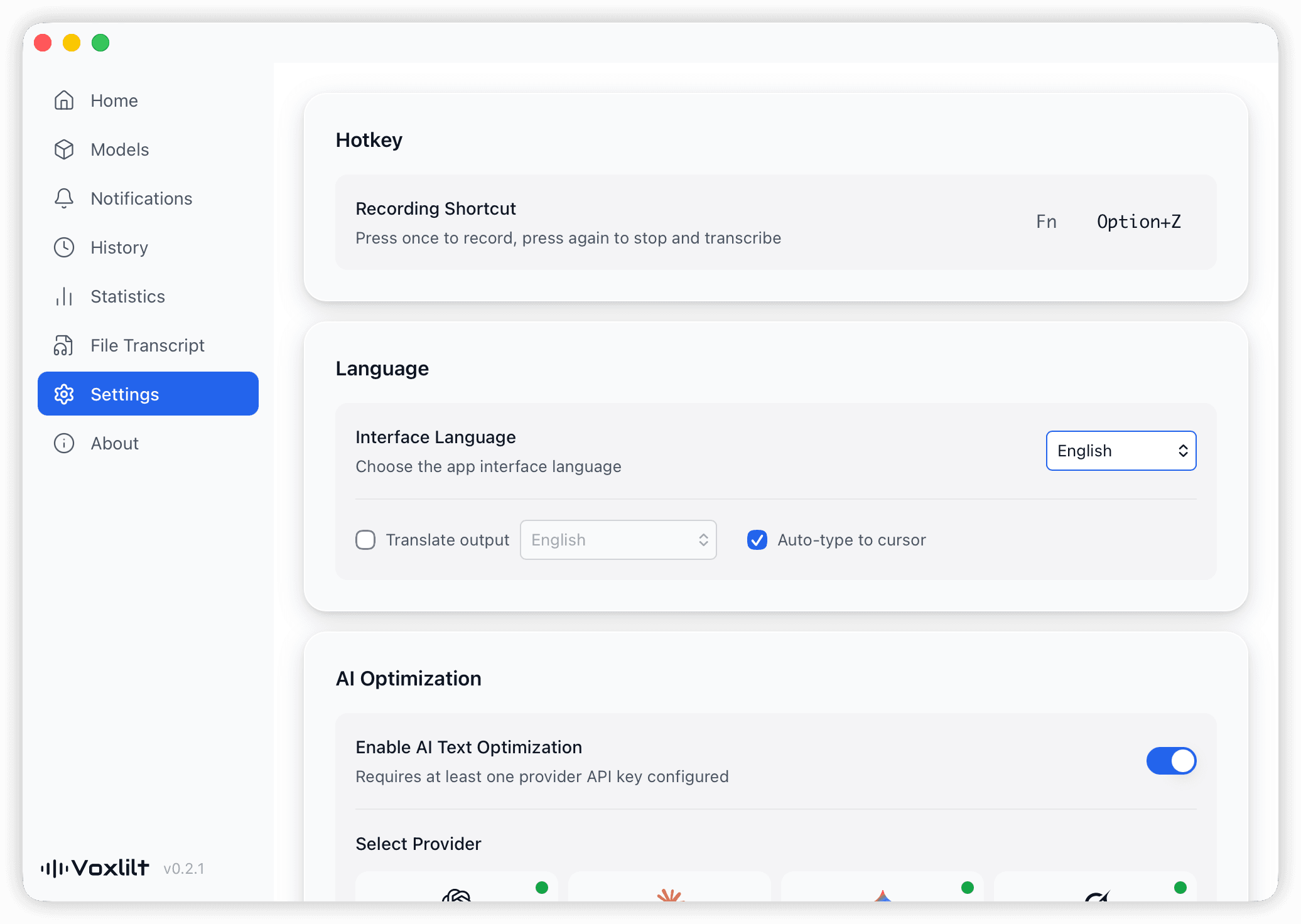Open the Interface Language dropdown
This screenshot has width=1301, height=924.
tap(1121, 451)
